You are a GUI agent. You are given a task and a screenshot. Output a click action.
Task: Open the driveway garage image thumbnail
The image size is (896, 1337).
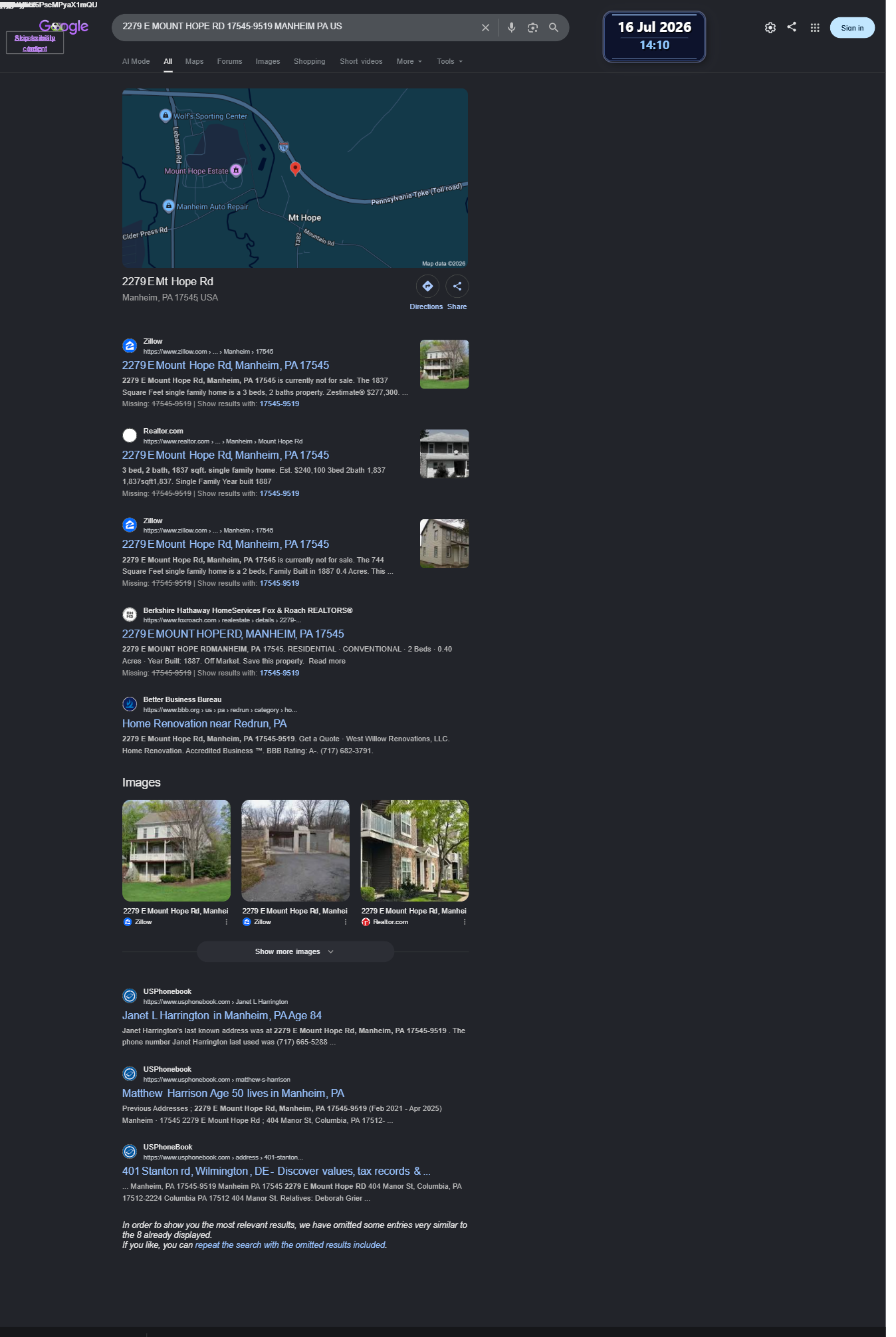pyautogui.click(x=295, y=851)
